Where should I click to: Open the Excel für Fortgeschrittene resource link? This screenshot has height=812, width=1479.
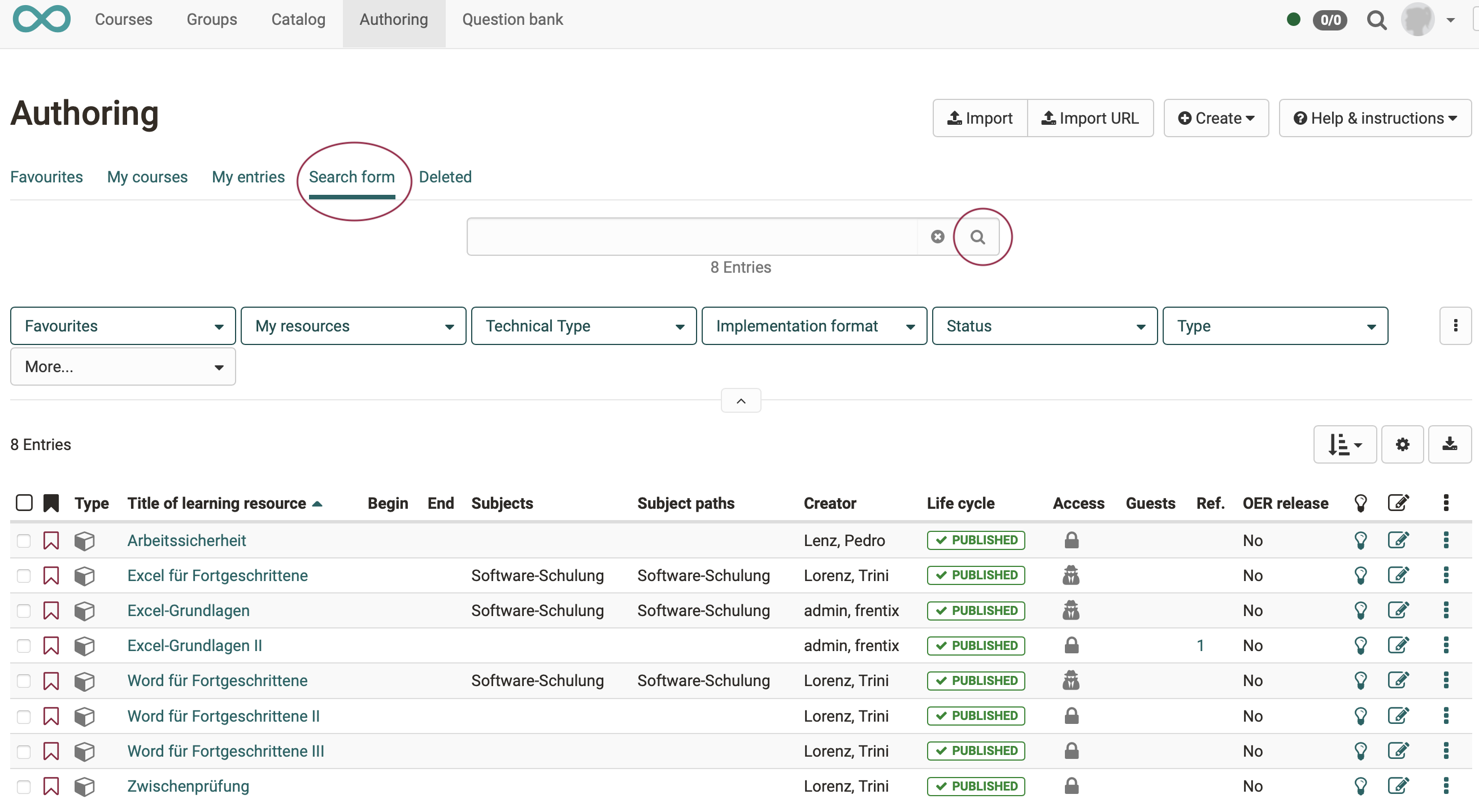click(217, 575)
